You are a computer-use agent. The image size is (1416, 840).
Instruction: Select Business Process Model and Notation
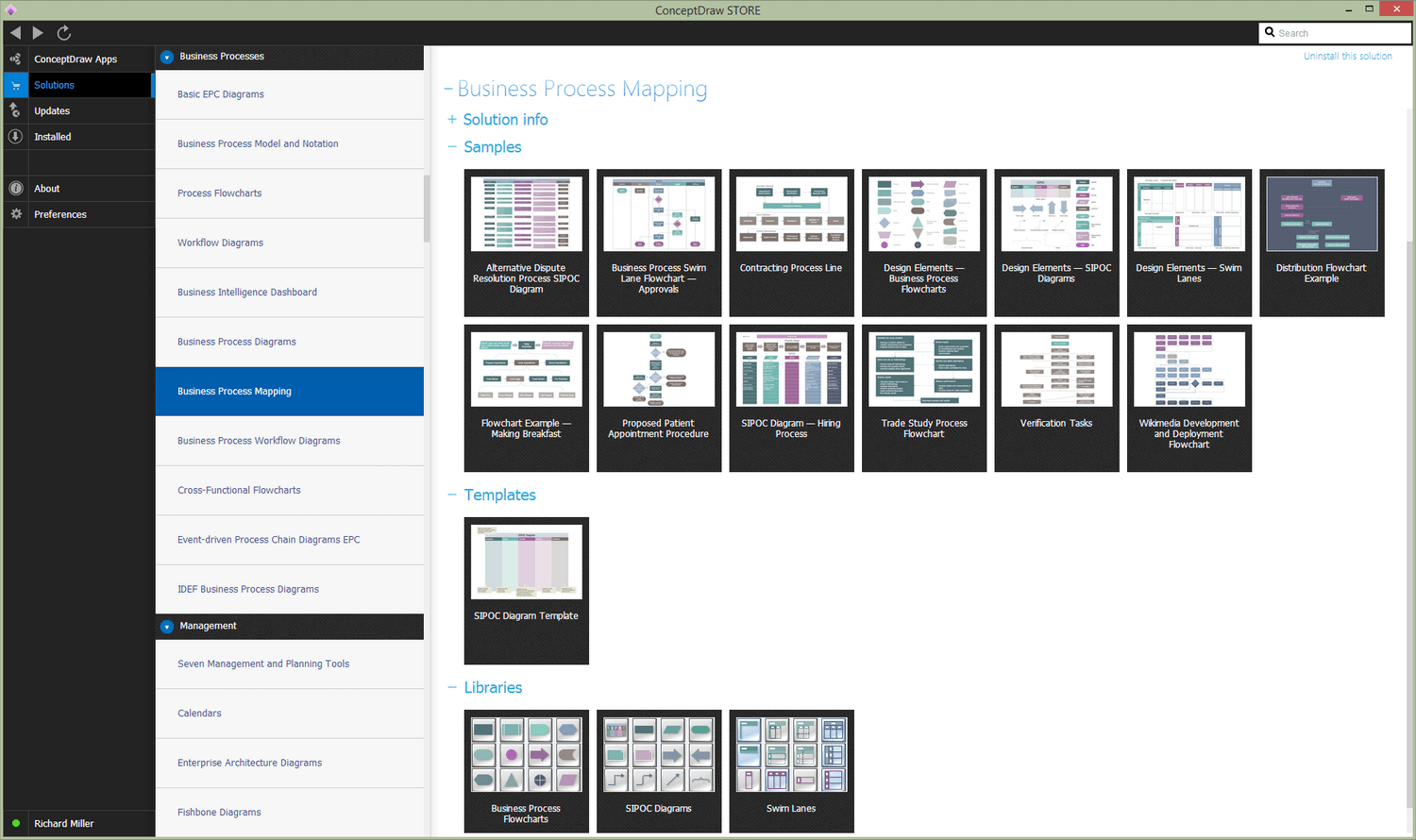(290, 143)
